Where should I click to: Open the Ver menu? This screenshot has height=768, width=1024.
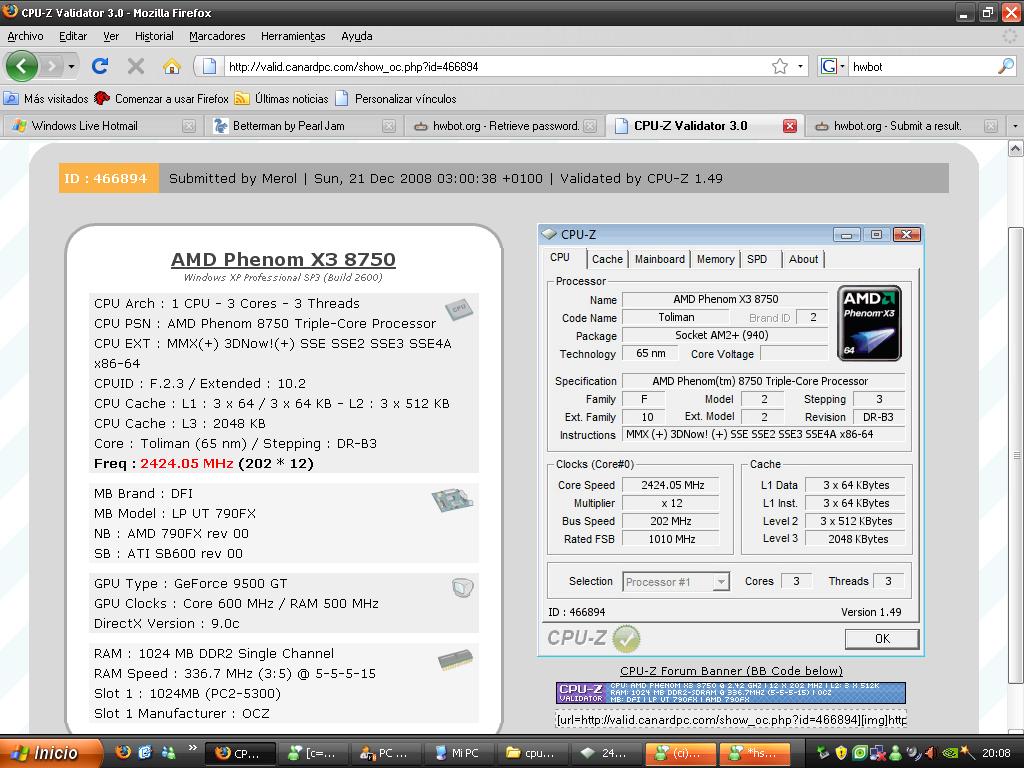click(x=111, y=36)
